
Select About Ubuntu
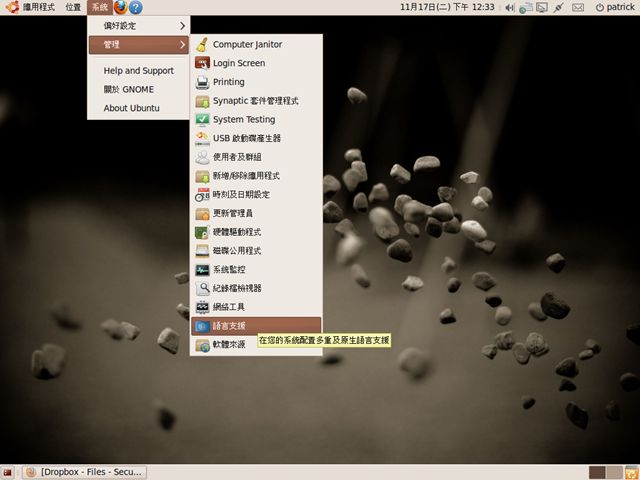(x=139, y=108)
